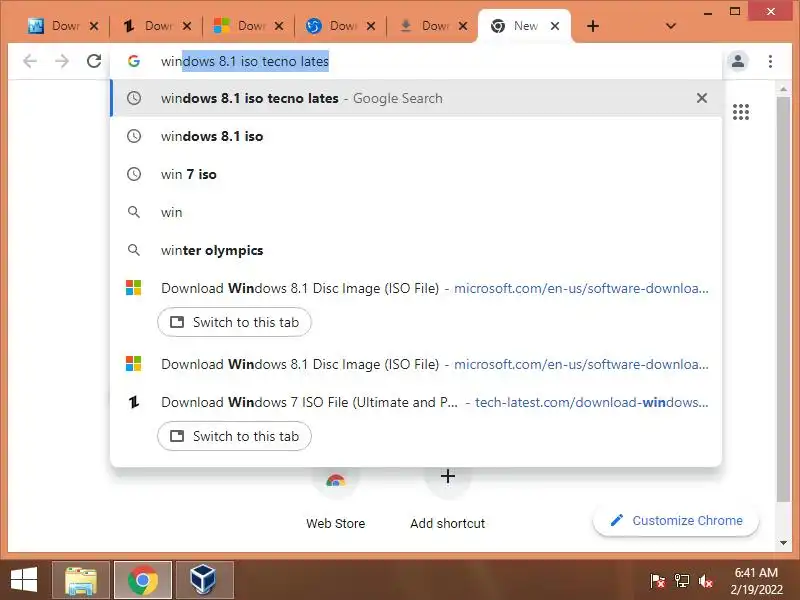Click the Google icon in the address bar

click(x=134, y=61)
